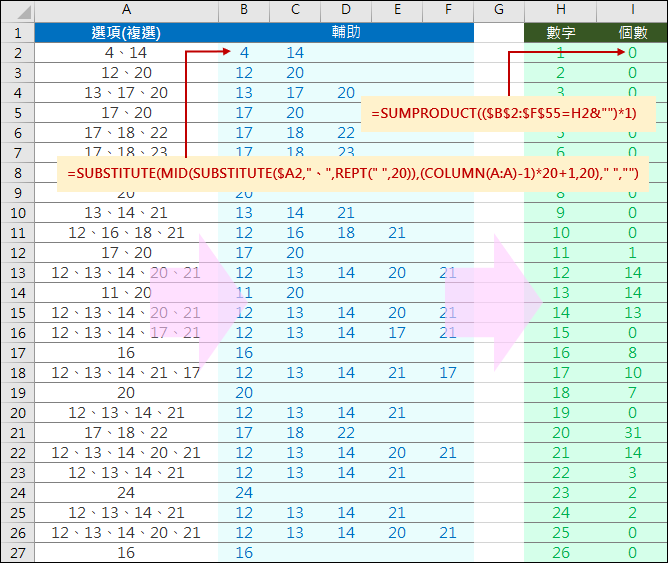Click cell H27 with number 26
The width and height of the screenshot is (668, 563).
[x=561, y=553]
